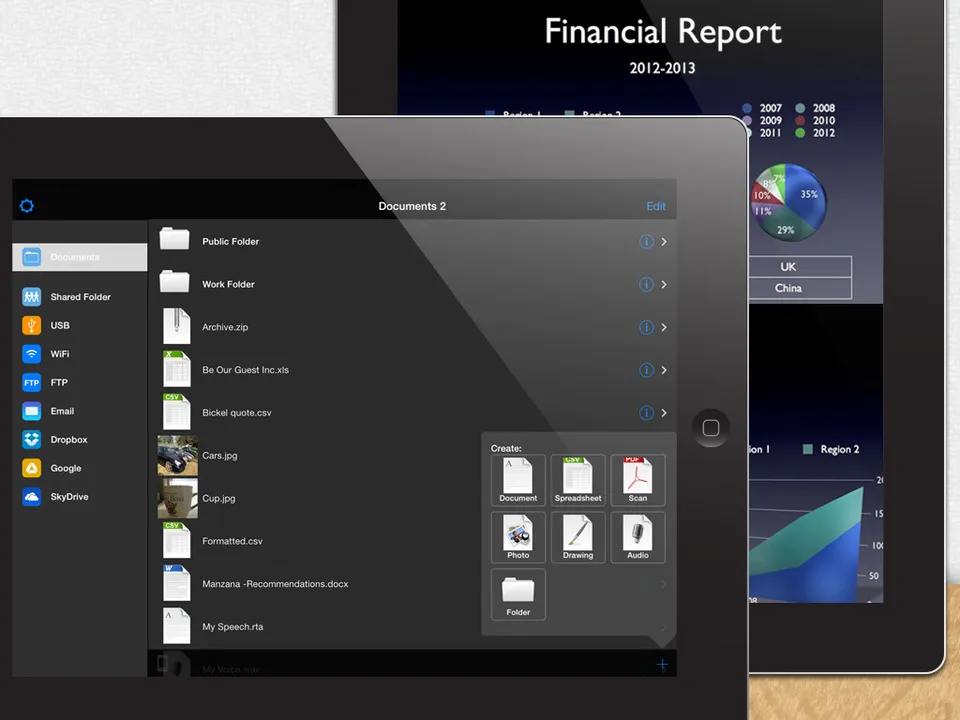
Task: Create a new Document
Action: click(517, 479)
